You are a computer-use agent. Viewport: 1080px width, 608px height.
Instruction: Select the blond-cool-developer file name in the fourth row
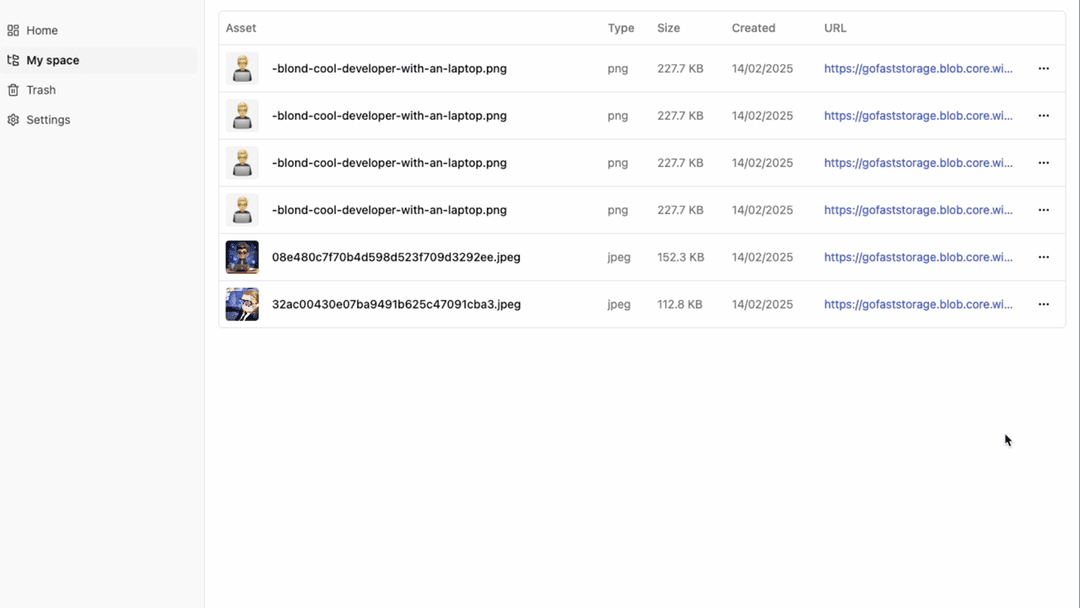(x=389, y=210)
